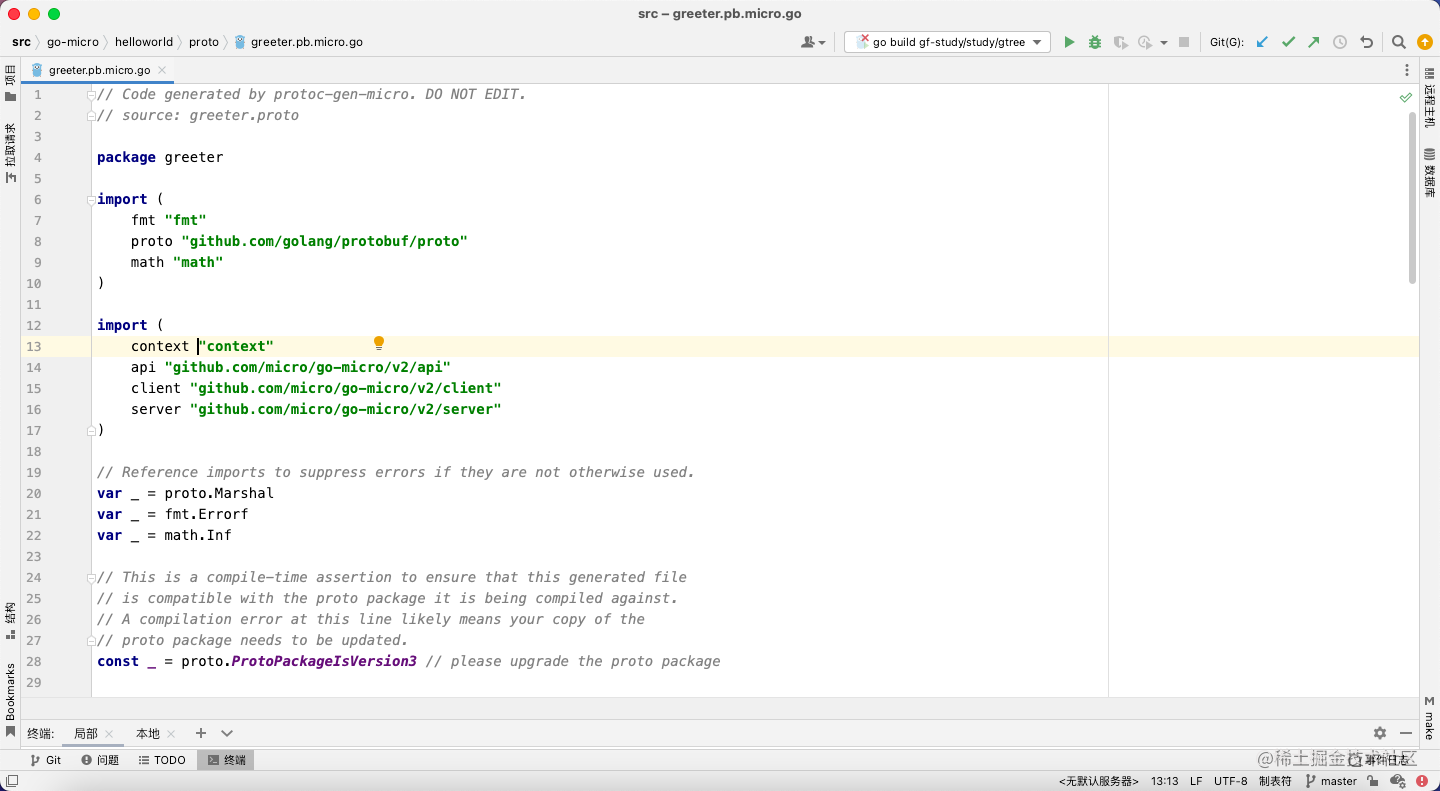The height and width of the screenshot is (791, 1440).
Task: Open the 结构 structure tool window
Action: [10, 620]
